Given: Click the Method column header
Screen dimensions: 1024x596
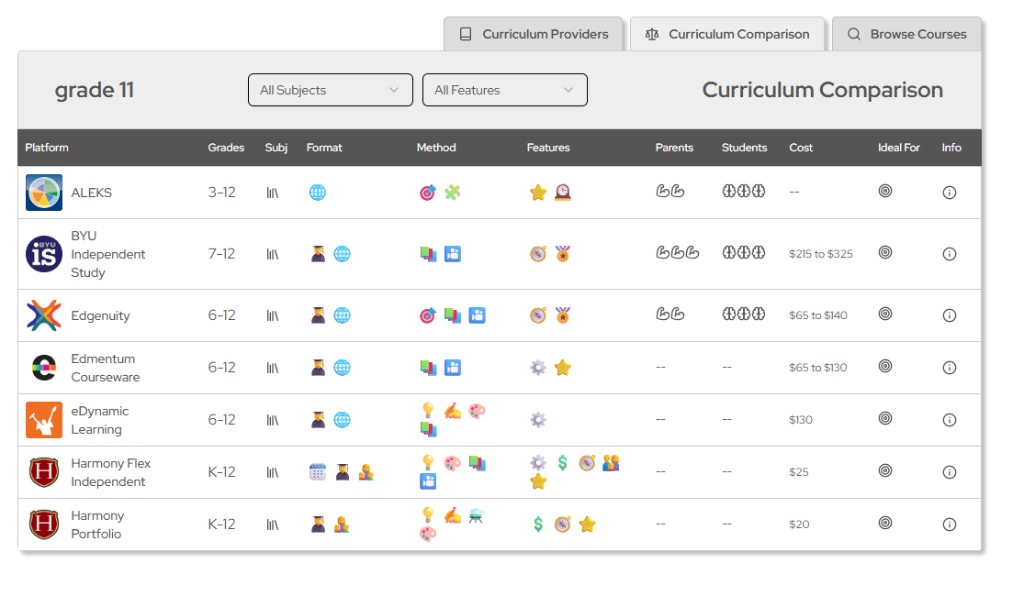Looking at the screenshot, I should [x=436, y=148].
